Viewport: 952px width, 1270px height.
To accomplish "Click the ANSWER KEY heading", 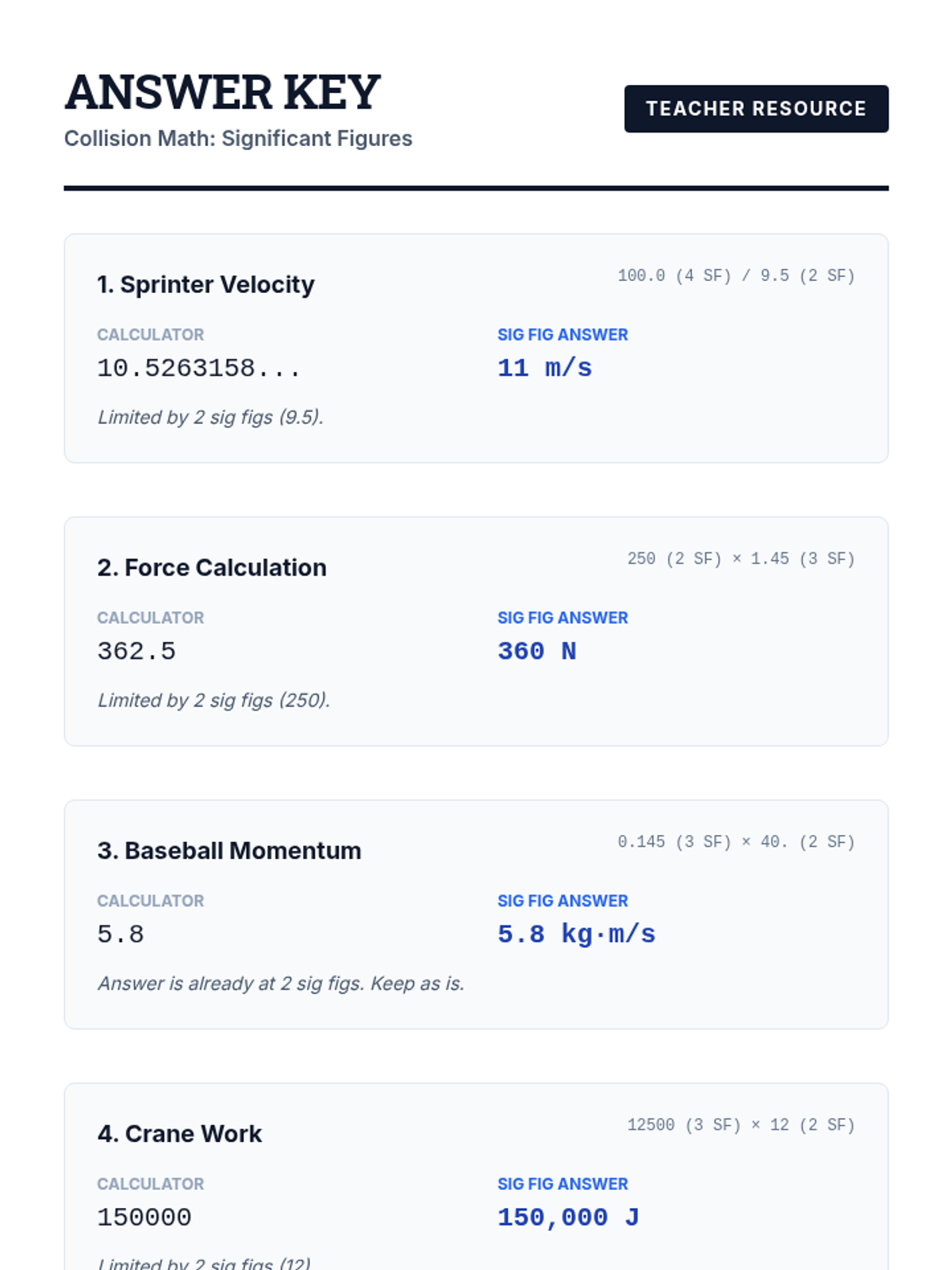I will click(223, 92).
